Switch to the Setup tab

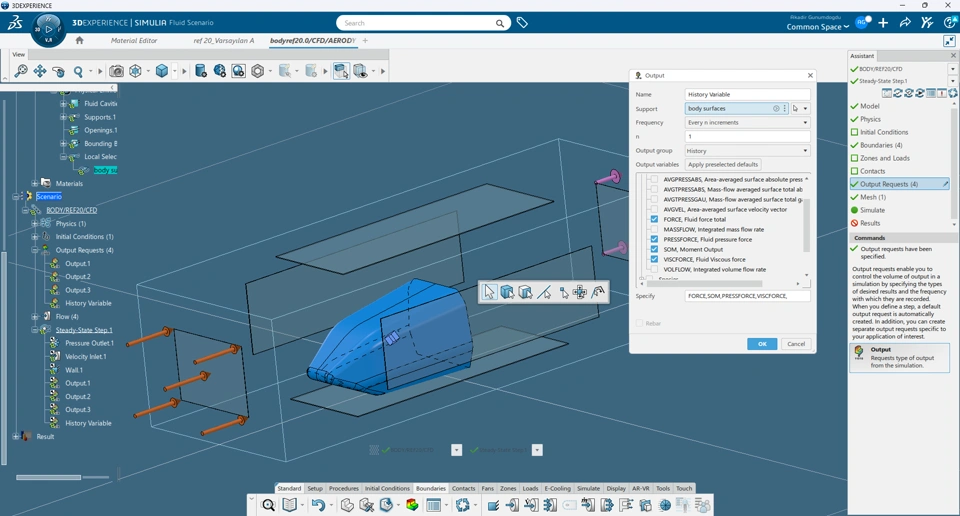315,488
